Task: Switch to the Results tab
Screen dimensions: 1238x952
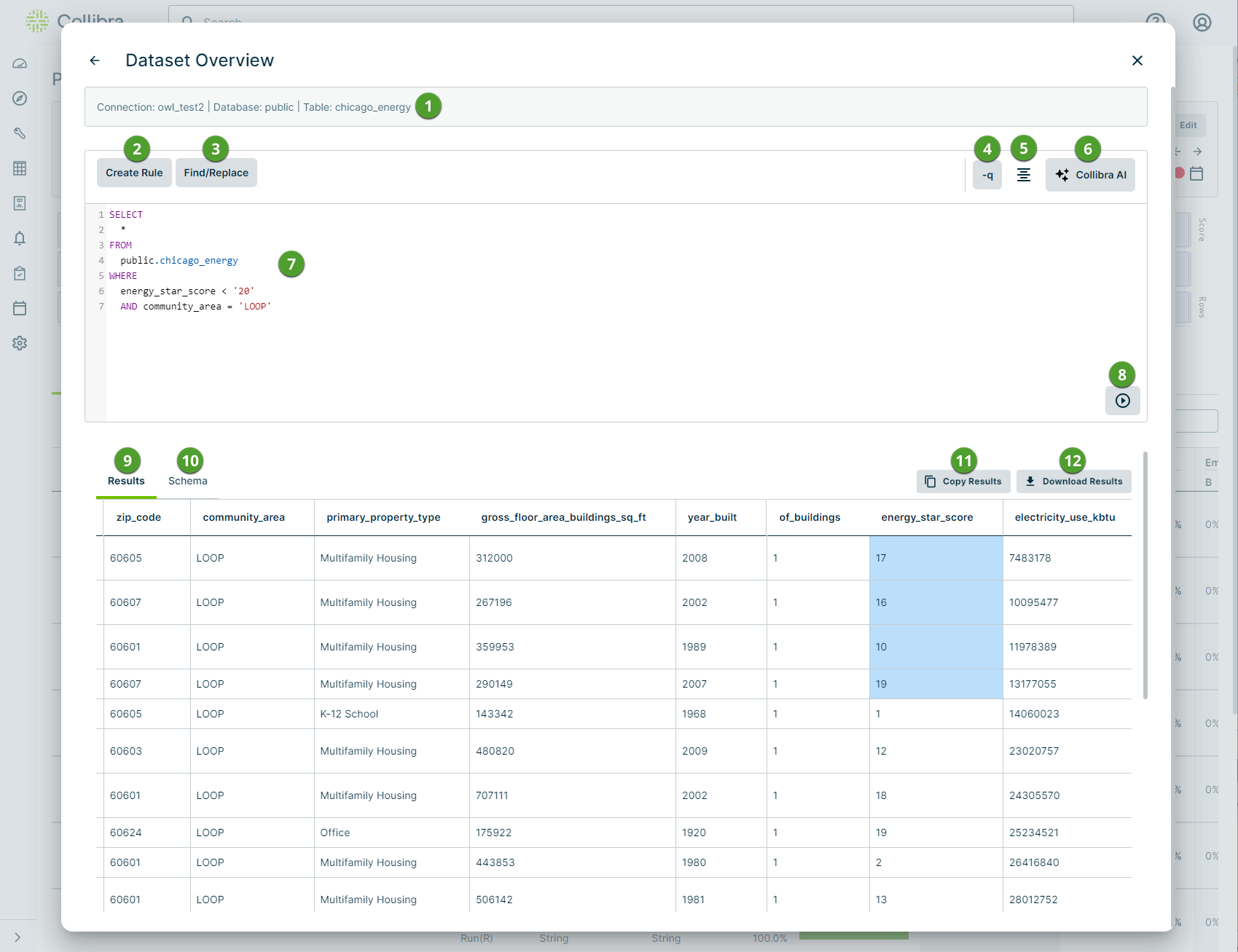Action: (125, 481)
